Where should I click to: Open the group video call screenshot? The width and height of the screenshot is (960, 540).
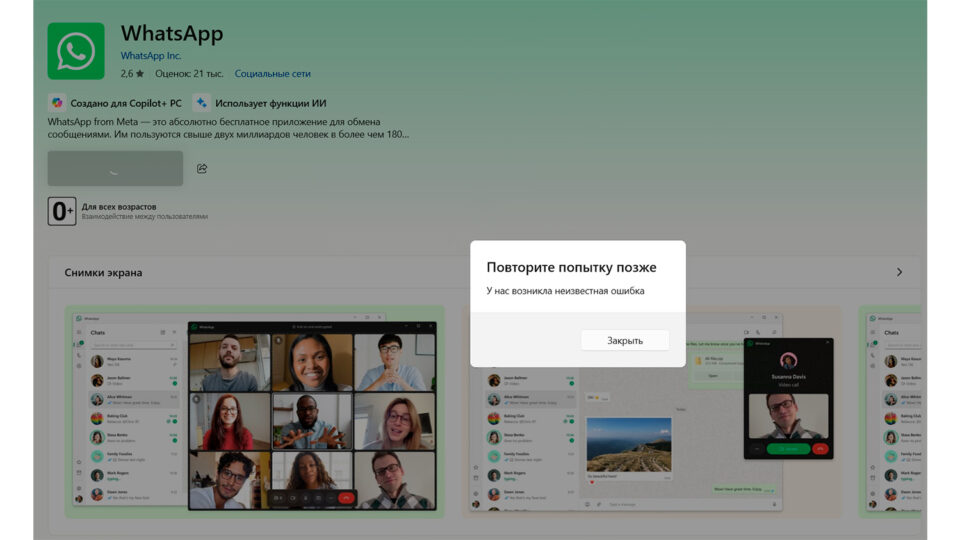click(255, 412)
